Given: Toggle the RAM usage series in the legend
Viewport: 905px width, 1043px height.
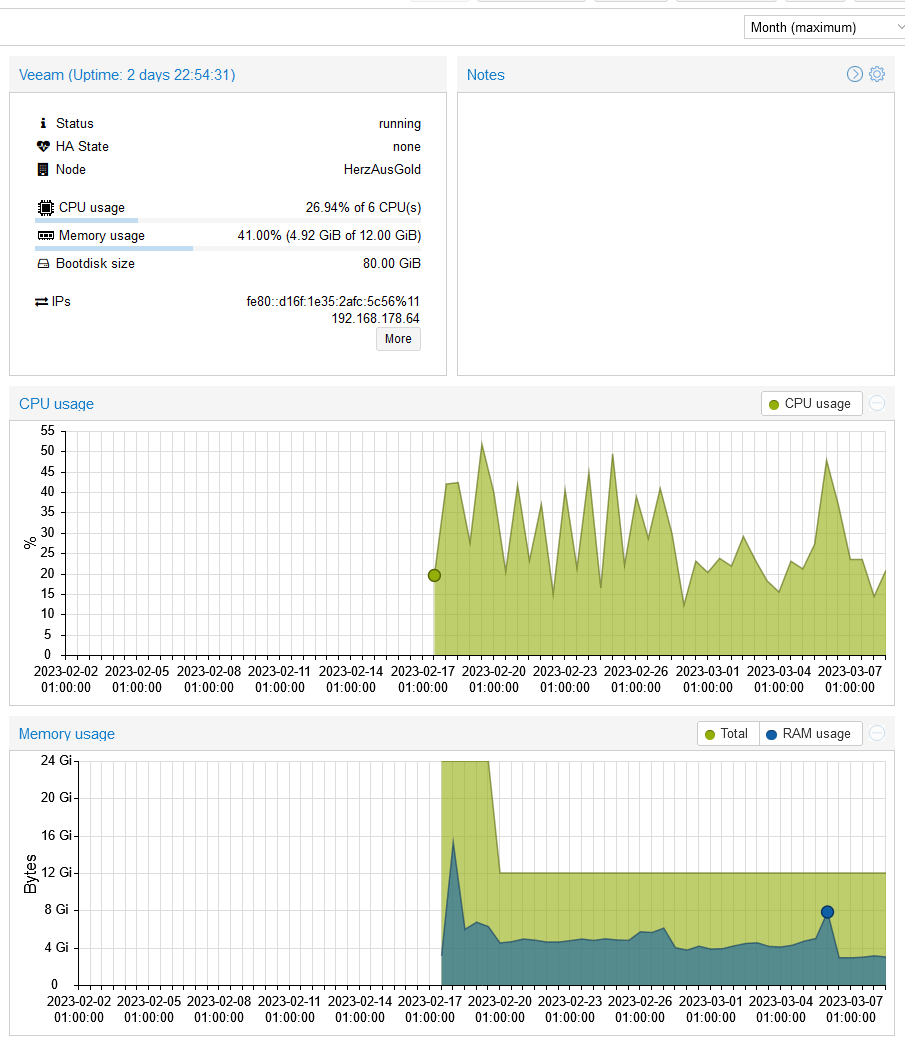Looking at the screenshot, I should point(810,733).
